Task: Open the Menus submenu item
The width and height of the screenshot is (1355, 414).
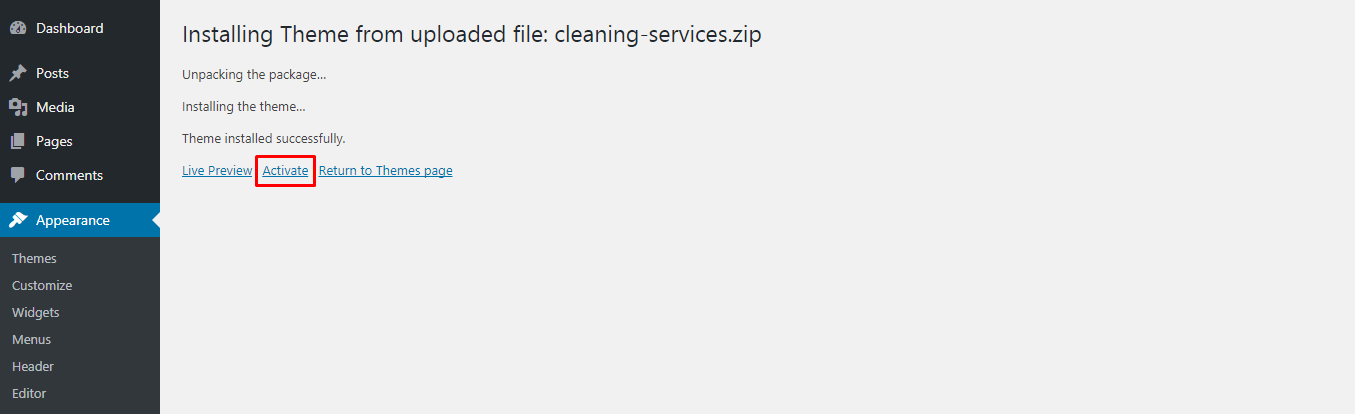Action: coord(31,340)
